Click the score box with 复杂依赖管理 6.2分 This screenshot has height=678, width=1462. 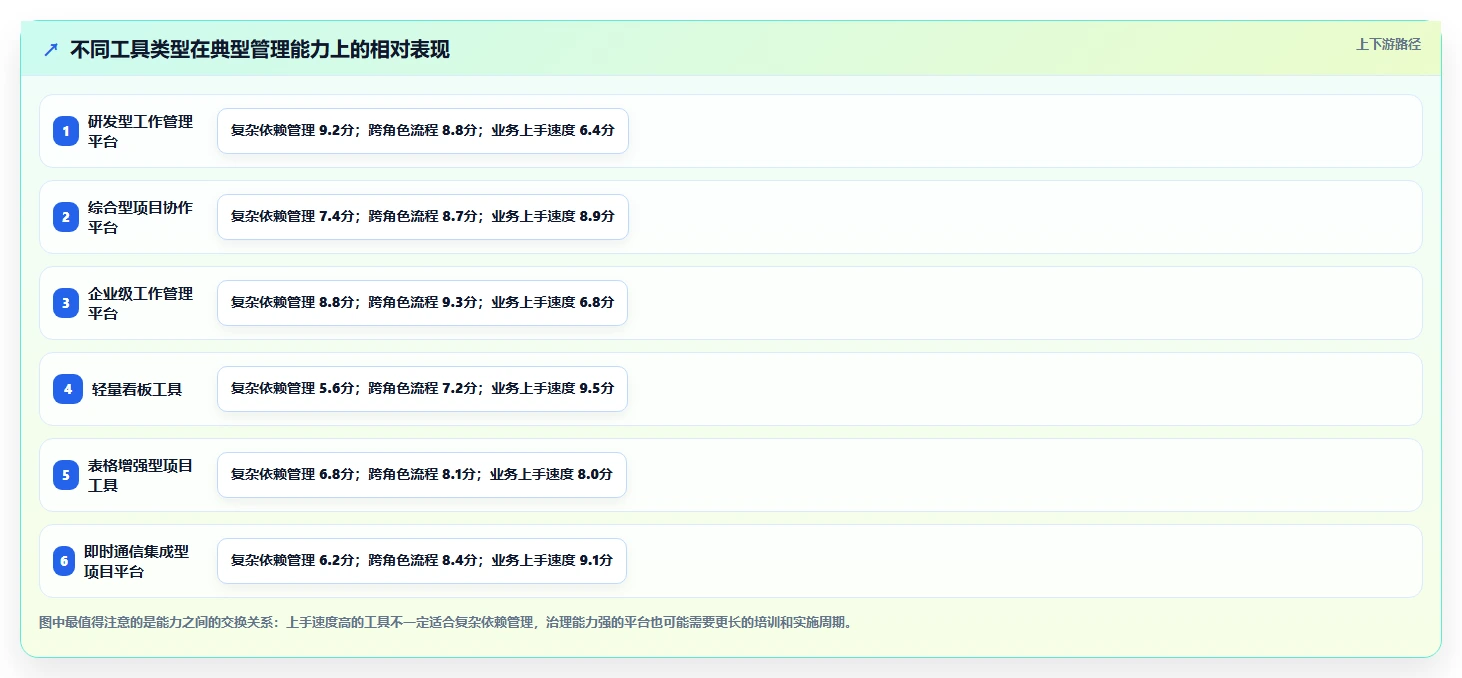point(422,561)
